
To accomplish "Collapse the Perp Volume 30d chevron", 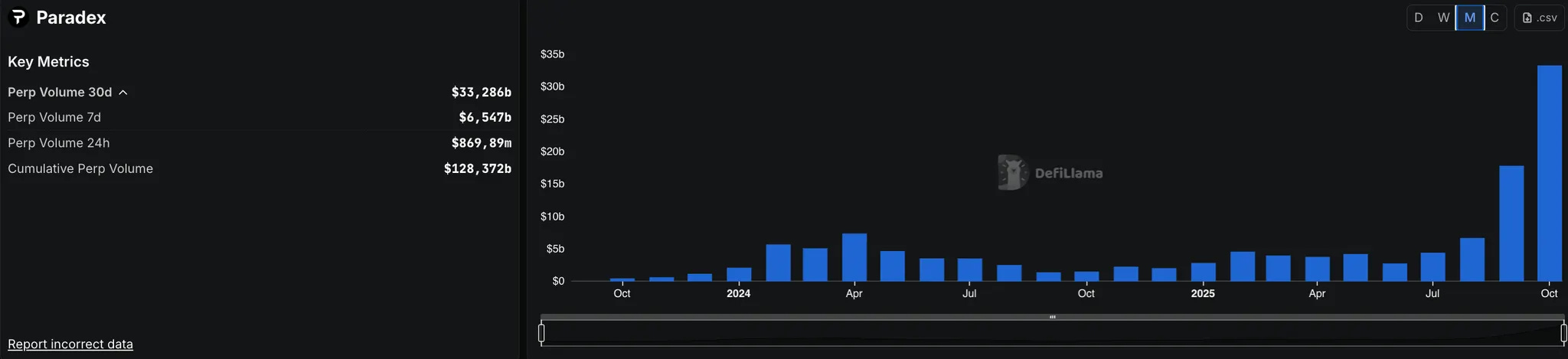I will (123, 93).
